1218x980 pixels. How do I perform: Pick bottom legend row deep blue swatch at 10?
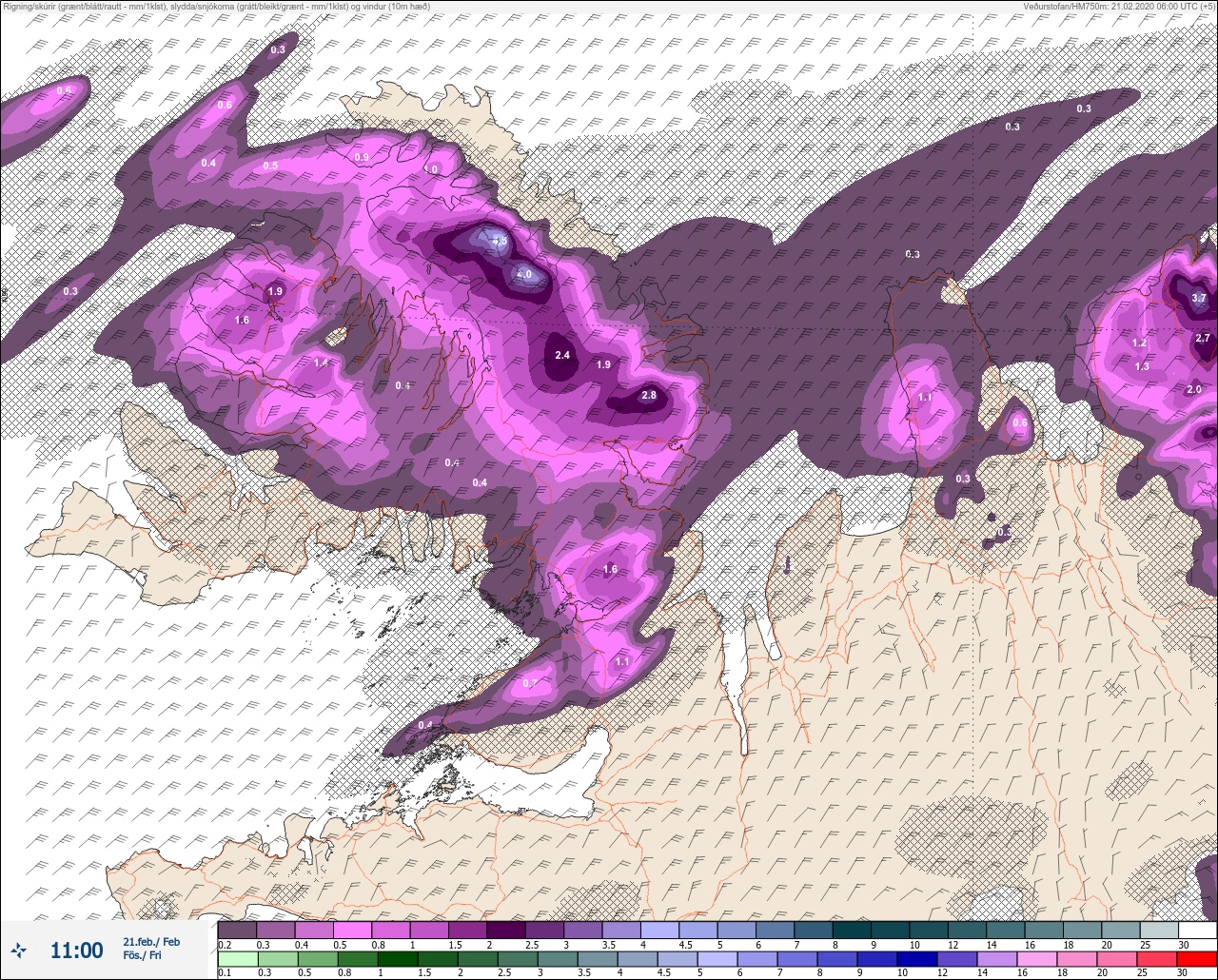point(916,958)
